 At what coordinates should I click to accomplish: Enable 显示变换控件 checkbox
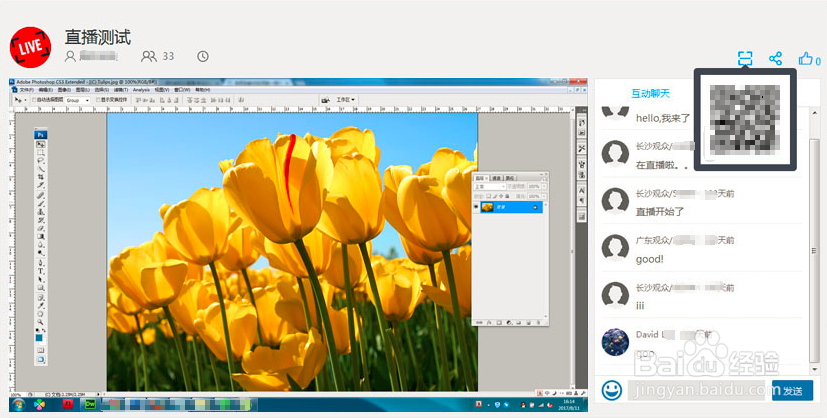coord(98,100)
